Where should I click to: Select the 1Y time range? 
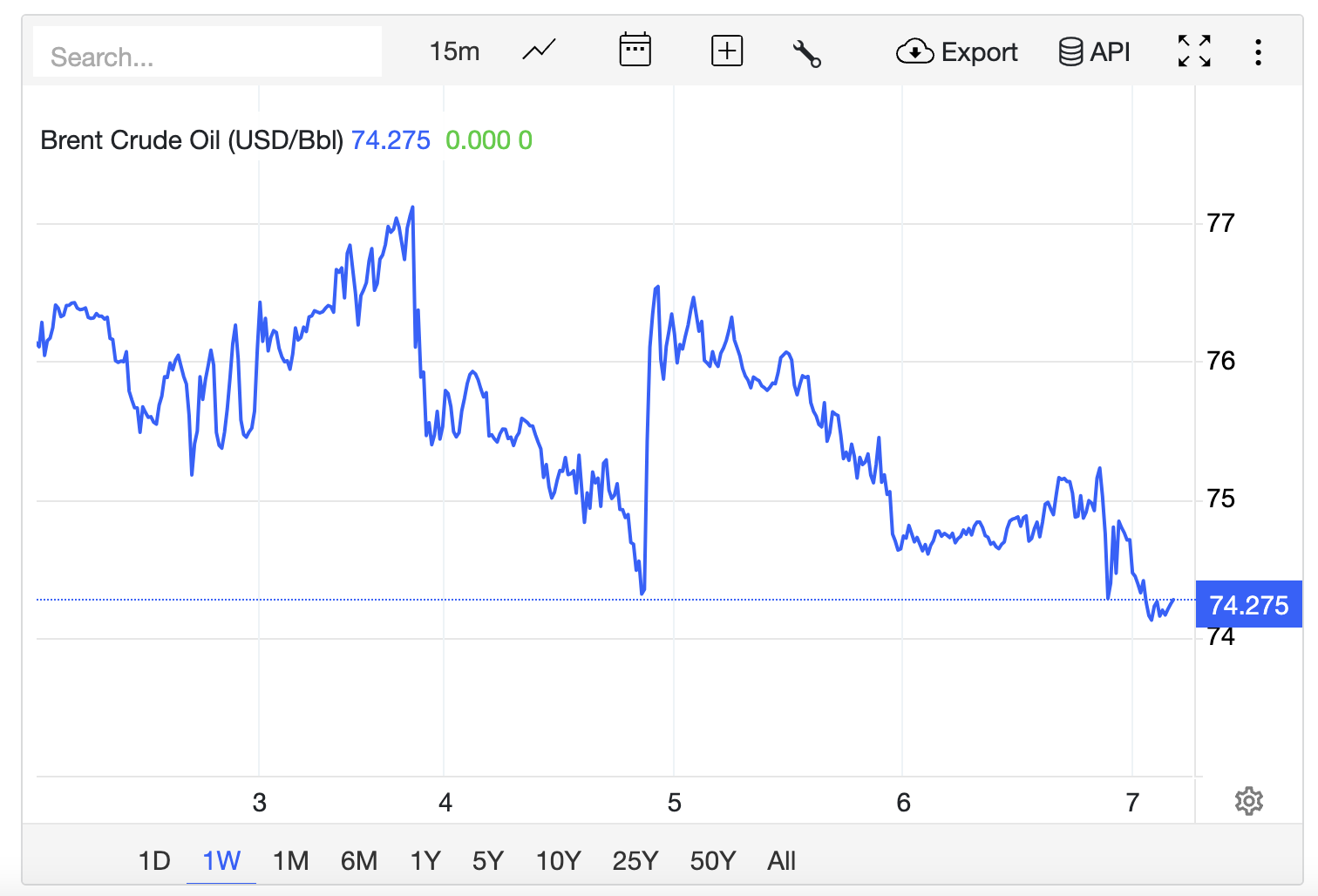point(425,861)
